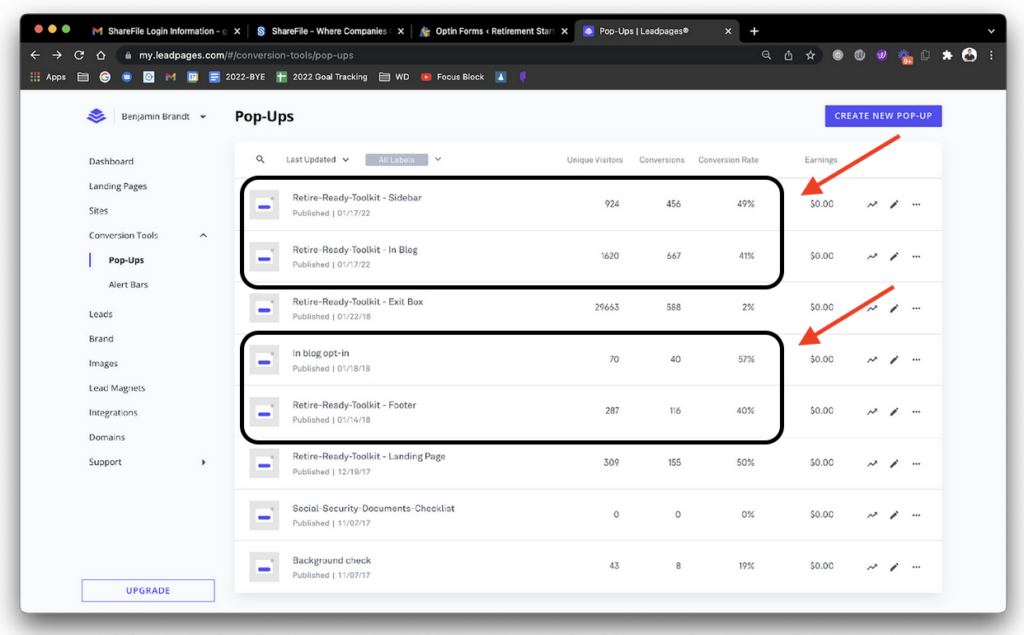Open analytics for Retire-Ready-Toolkit - Sidebar
Viewport: 1024px width, 635px height.
point(872,204)
